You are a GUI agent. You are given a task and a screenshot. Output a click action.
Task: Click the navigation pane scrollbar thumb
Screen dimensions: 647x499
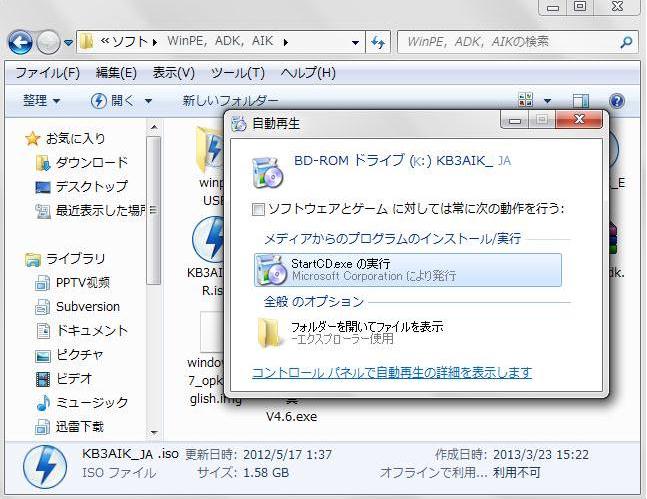pyautogui.click(x=154, y=210)
